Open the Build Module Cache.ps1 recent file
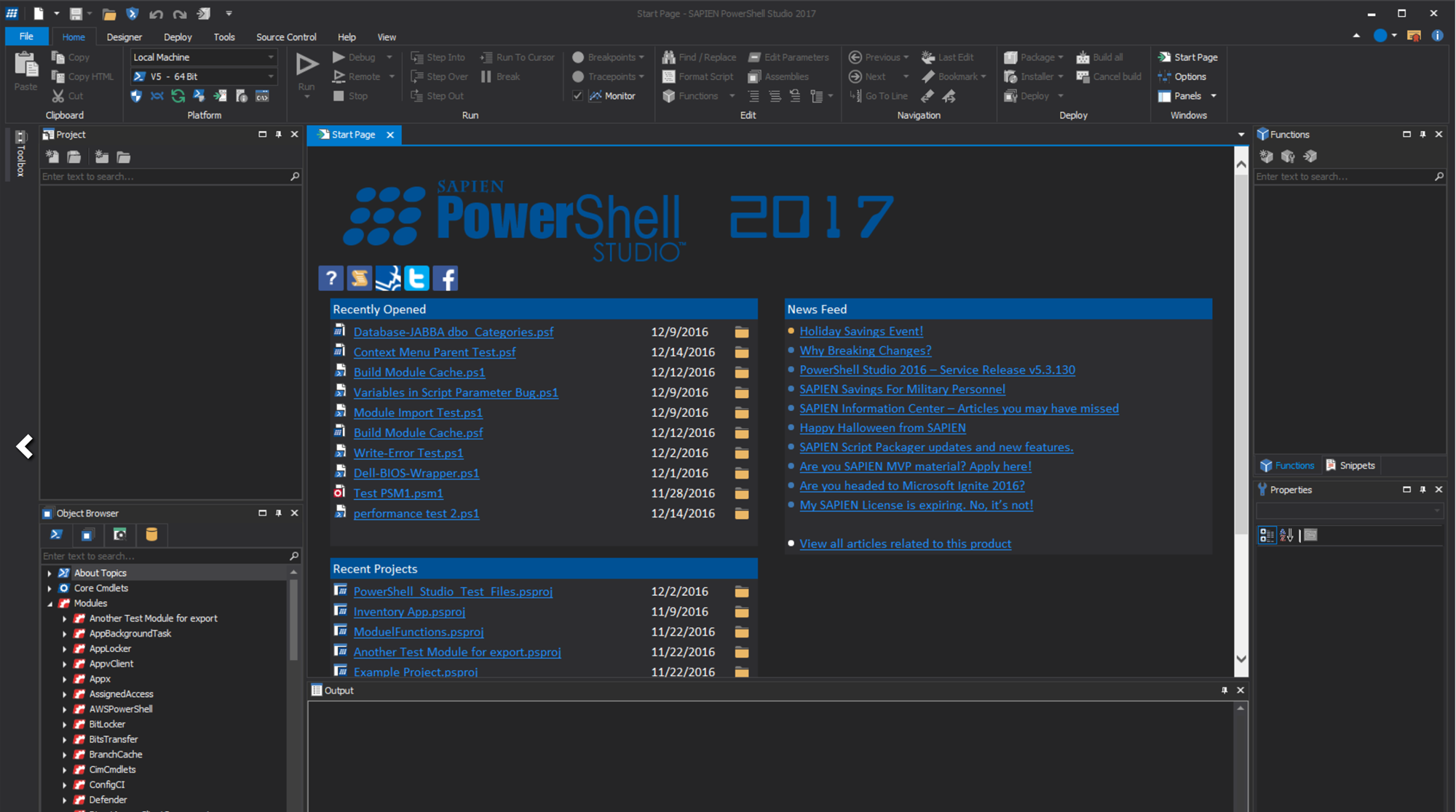This screenshot has width=1456, height=812. tap(419, 372)
